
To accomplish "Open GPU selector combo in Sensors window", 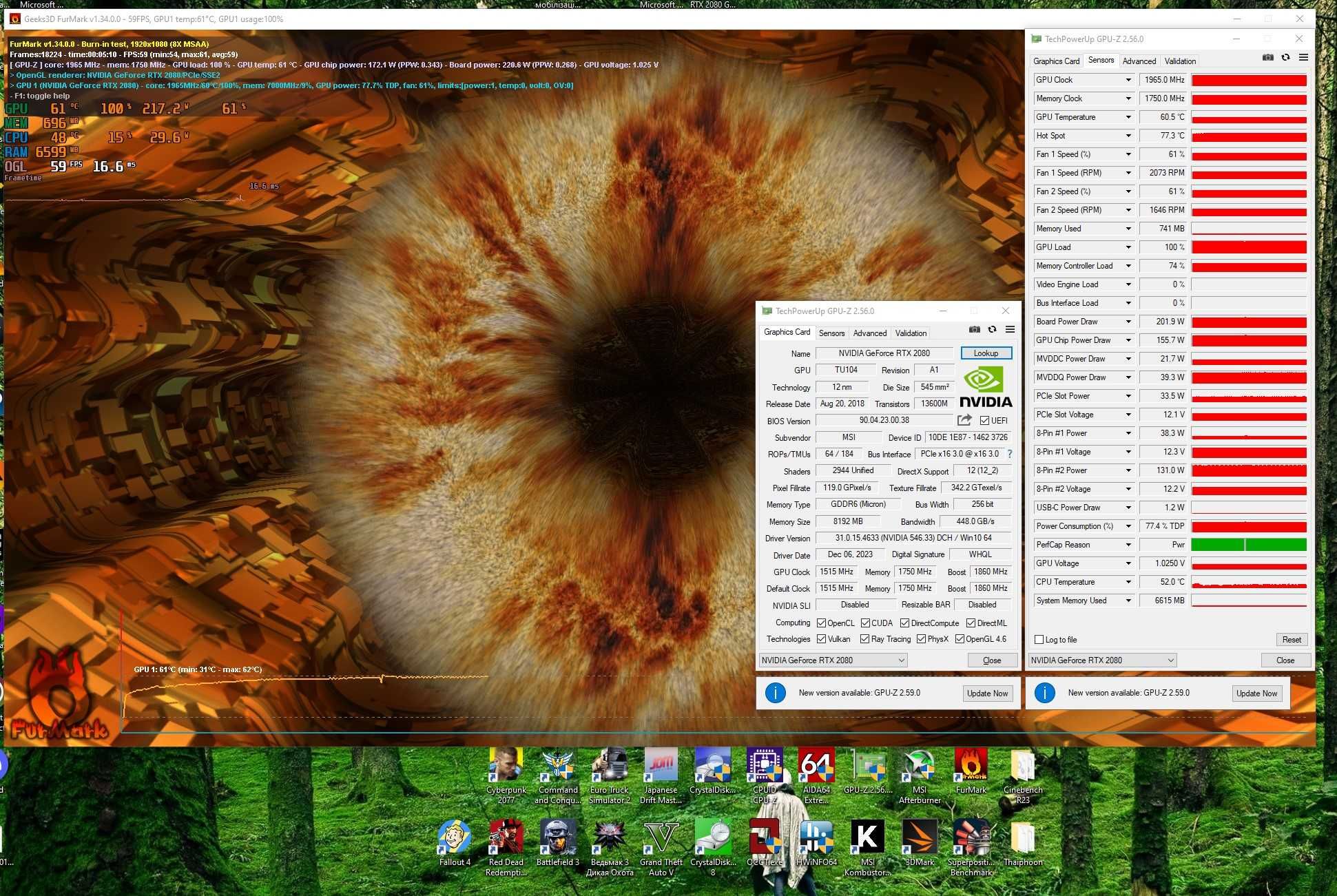I will pyautogui.click(x=1103, y=660).
